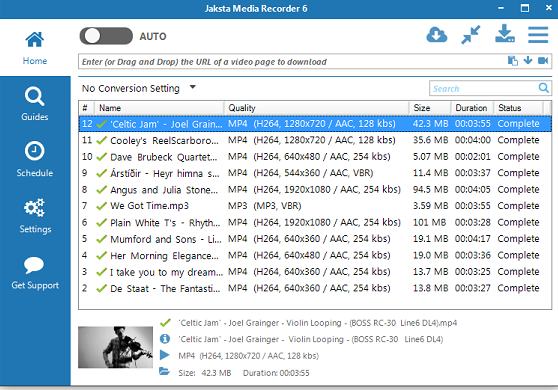
Task: Click the video camera record icon
Action: coord(543,60)
